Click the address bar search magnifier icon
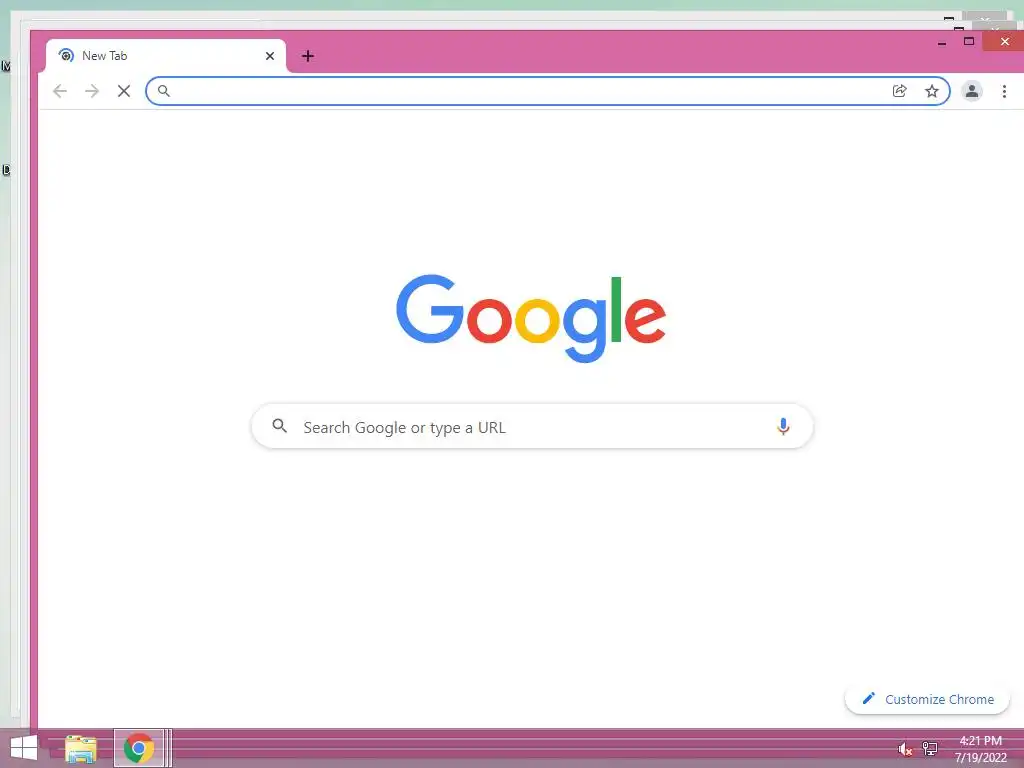This screenshot has height=768, width=1024. click(164, 91)
